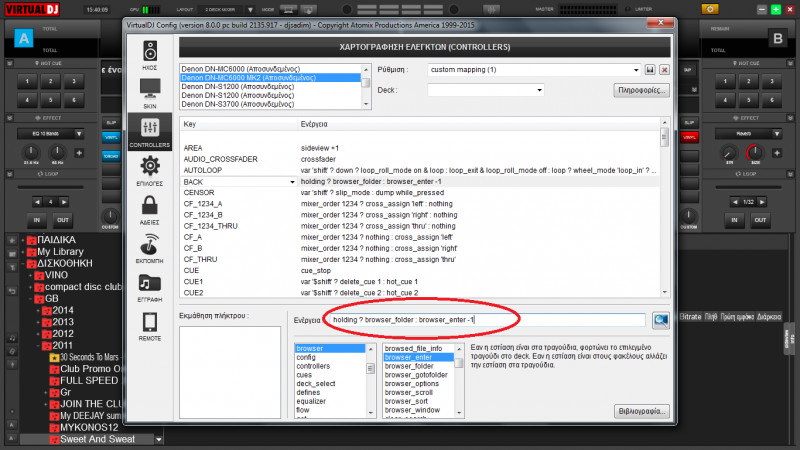Viewport: 800px width, 450px height.
Task: Expand the Ρύθμιση custom mapping dropdown
Action: pos(635,70)
